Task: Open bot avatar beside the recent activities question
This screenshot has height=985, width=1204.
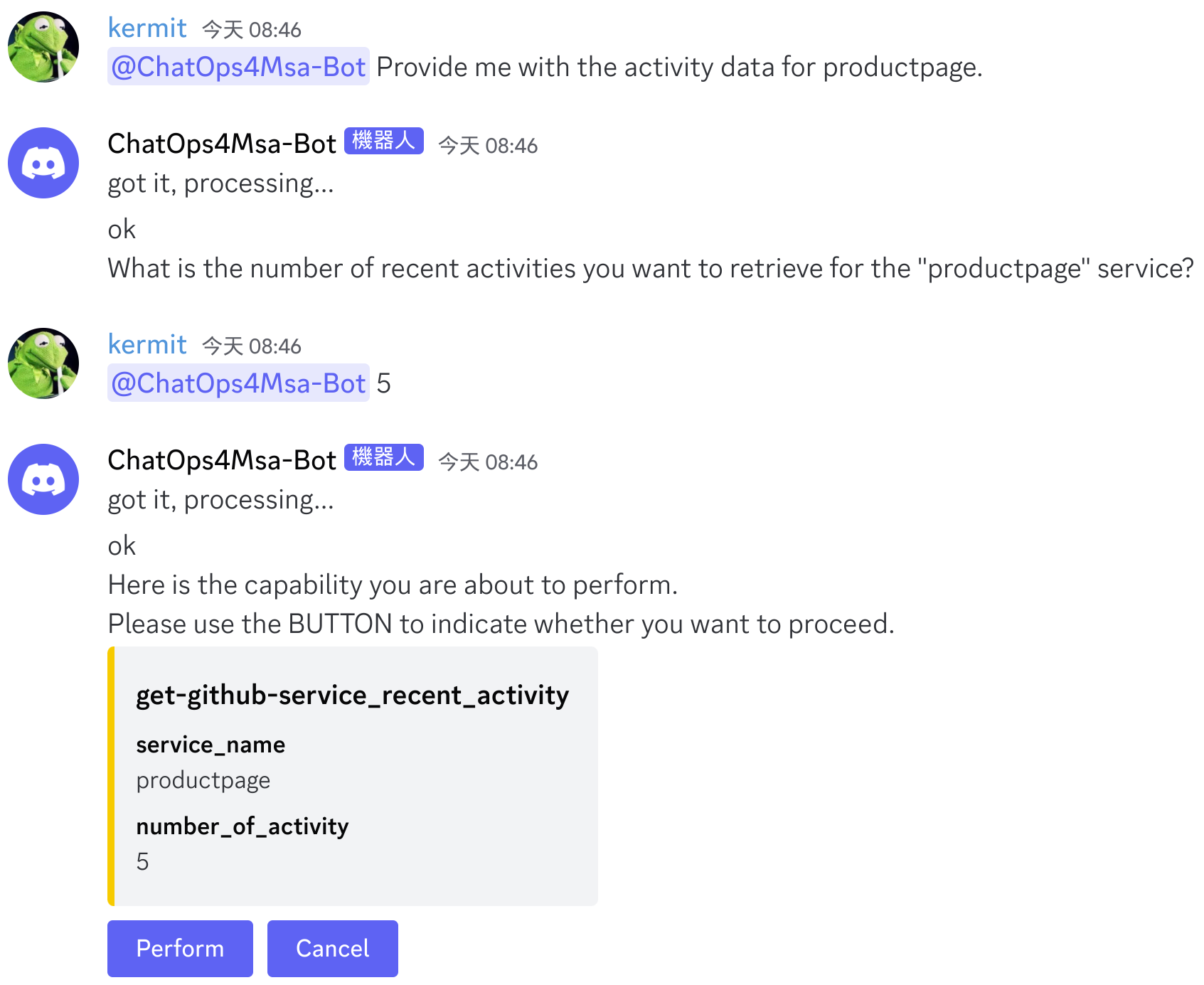Action: click(x=43, y=163)
